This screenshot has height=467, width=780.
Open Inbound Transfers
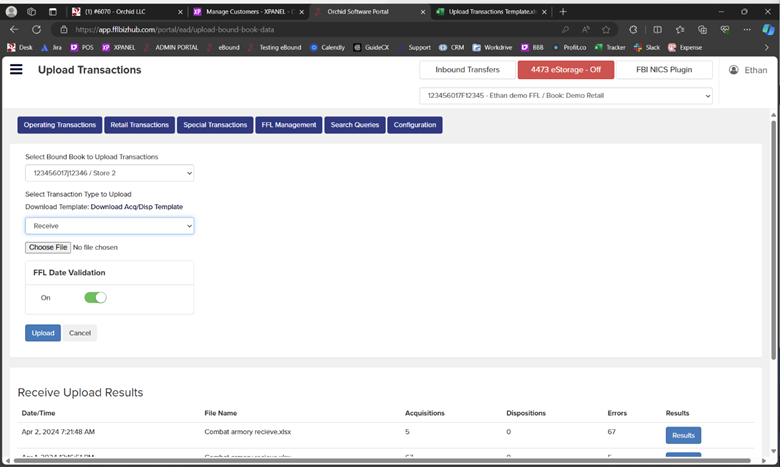point(467,70)
